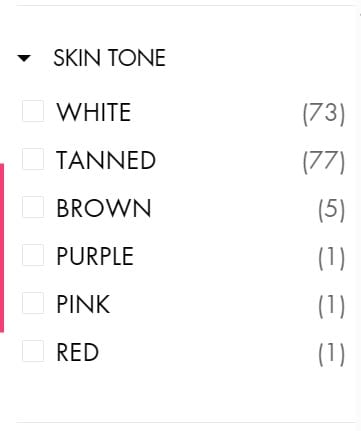Screen dimensions: 361x431
Task: Click the (73) count beside WHITE
Action: [x=324, y=113]
